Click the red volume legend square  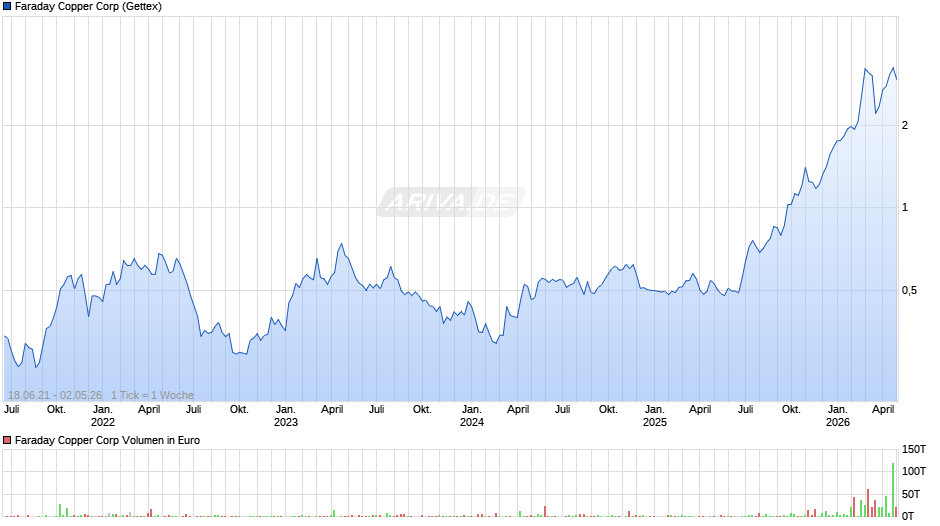7,440
